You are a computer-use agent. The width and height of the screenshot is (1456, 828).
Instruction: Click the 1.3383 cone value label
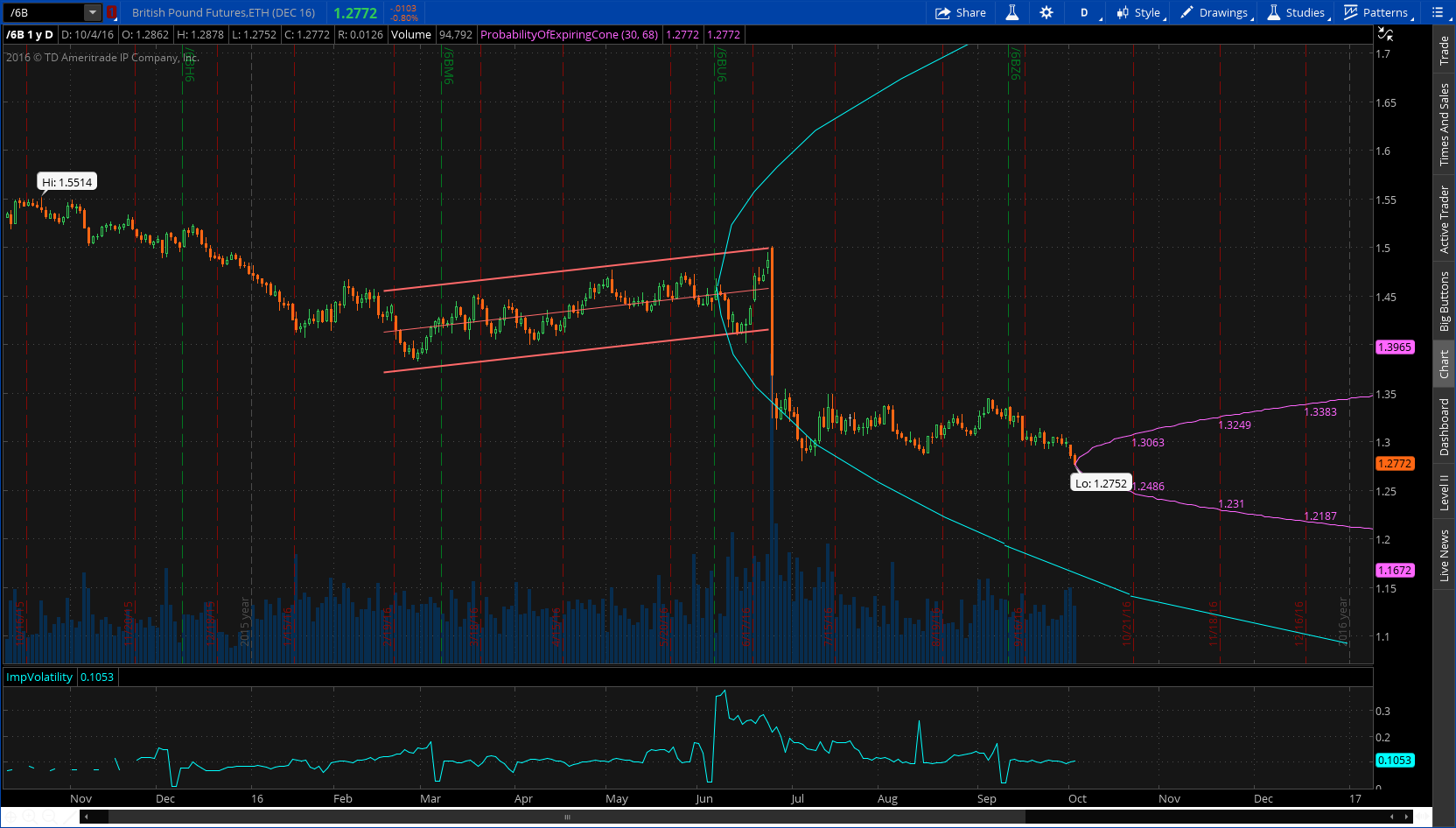1320,412
